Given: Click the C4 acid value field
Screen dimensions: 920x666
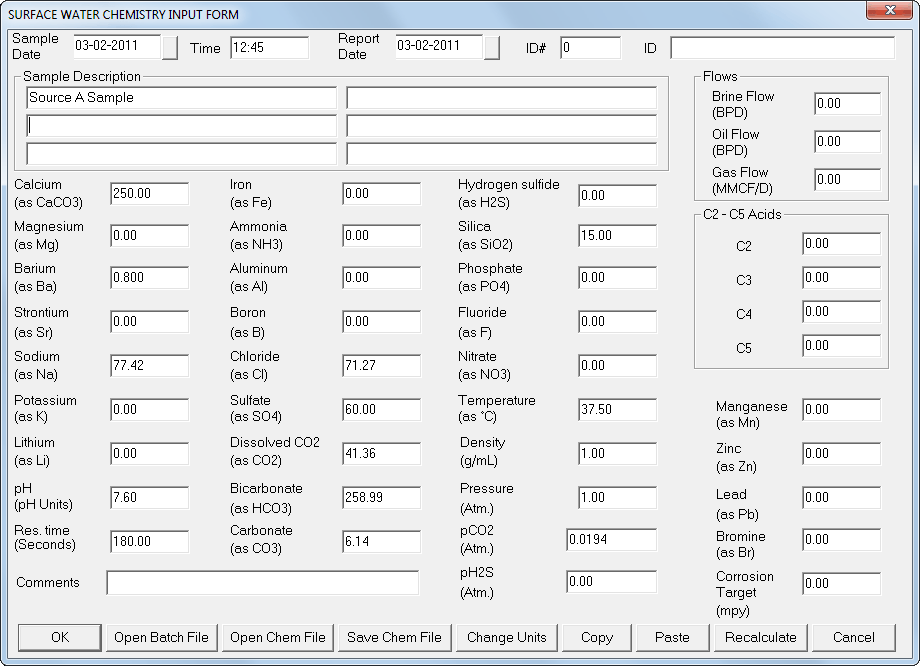Looking at the screenshot, I should pyautogui.click(x=841, y=312).
